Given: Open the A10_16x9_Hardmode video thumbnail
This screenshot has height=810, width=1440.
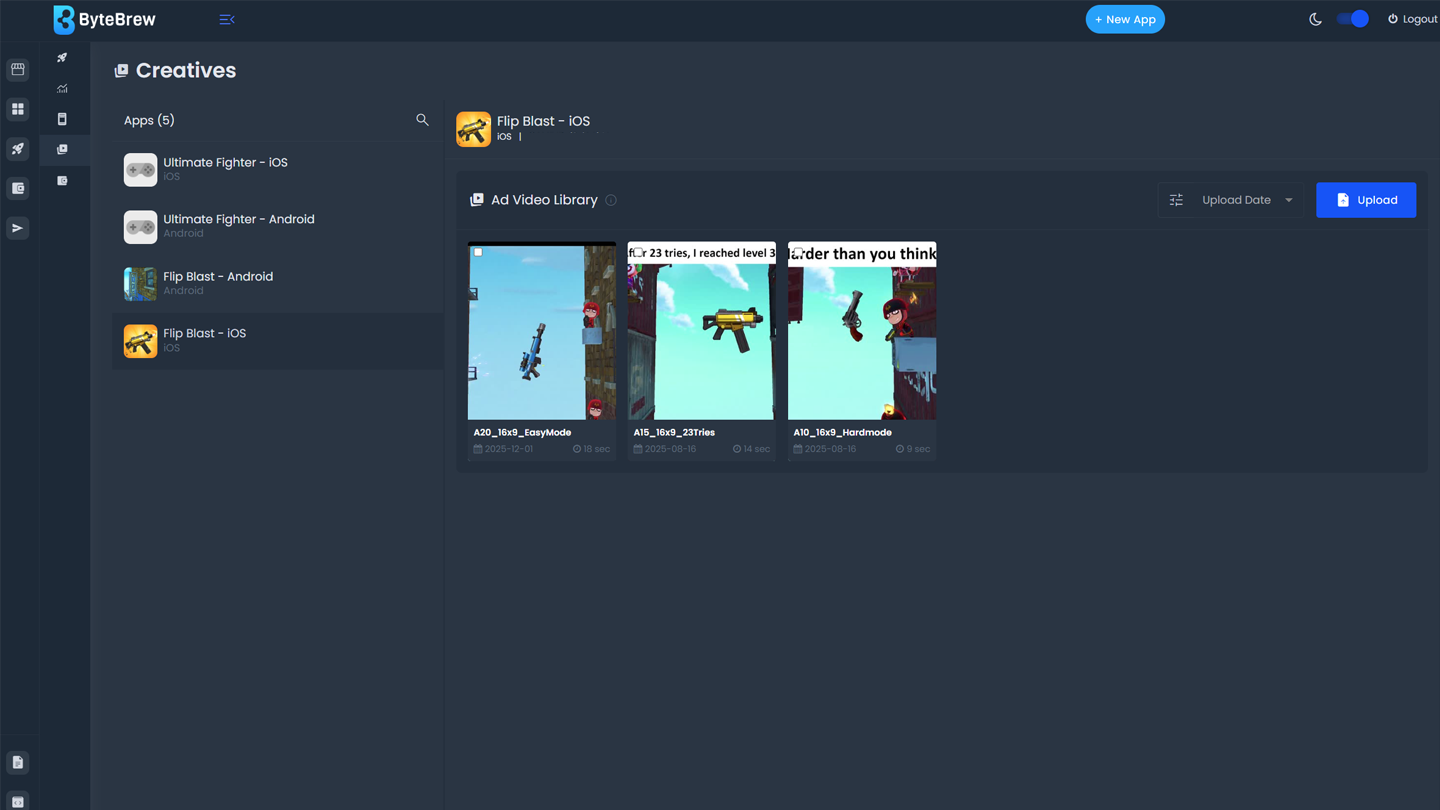Looking at the screenshot, I should [x=862, y=340].
